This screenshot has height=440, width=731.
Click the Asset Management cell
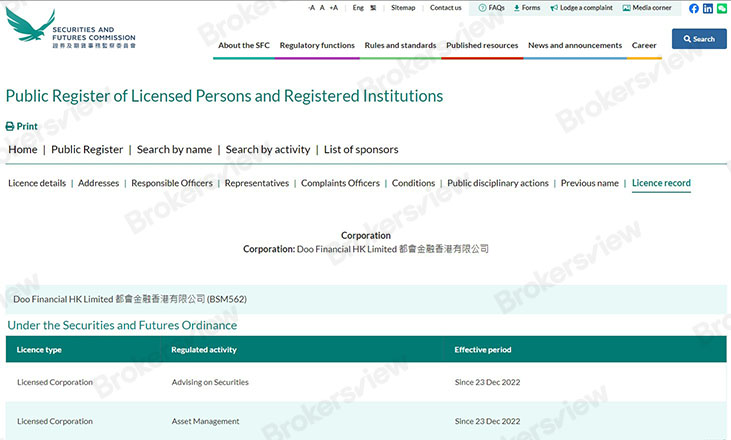pos(205,421)
